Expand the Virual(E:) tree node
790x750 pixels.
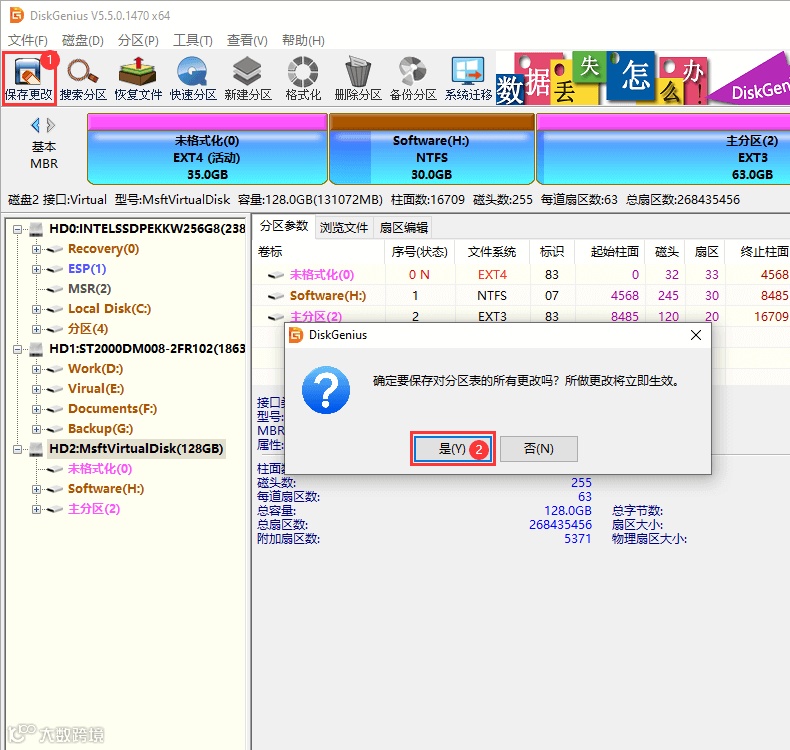pyautogui.click(x=36, y=389)
